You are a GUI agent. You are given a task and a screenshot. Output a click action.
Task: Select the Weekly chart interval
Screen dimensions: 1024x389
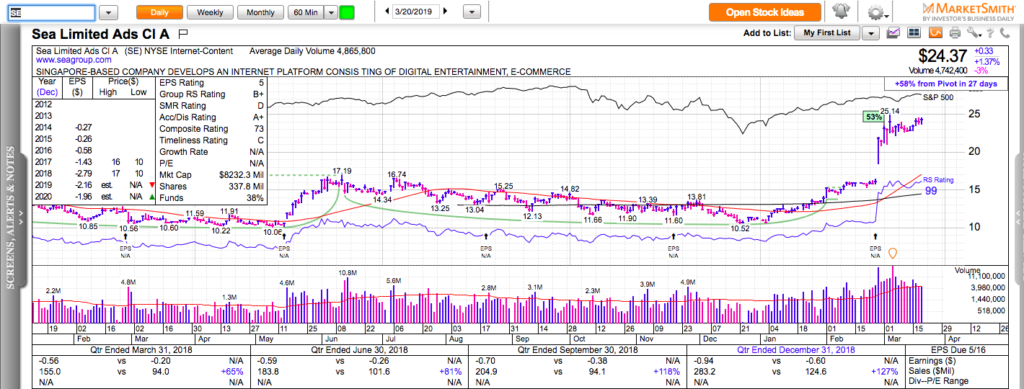point(210,12)
